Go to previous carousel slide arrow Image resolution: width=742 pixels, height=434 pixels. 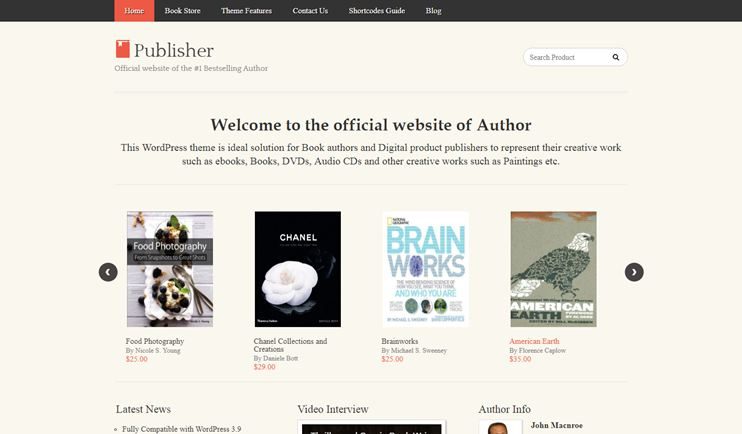(108, 272)
